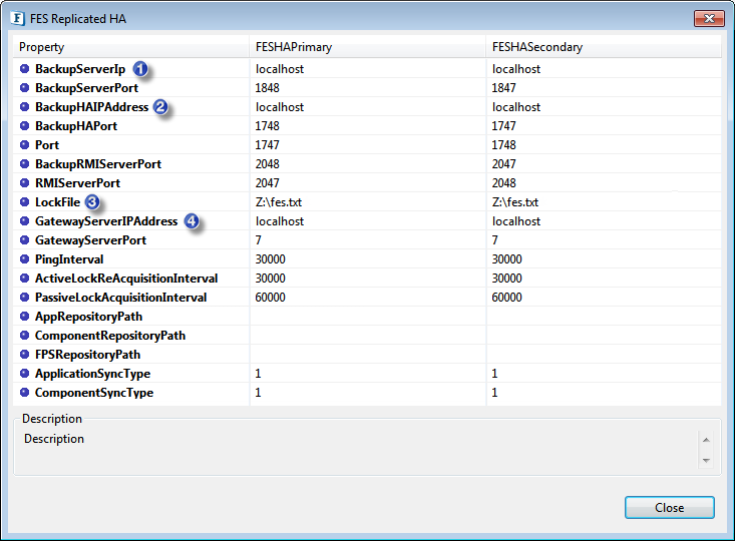The width and height of the screenshot is (735, 541).
Task: Click the bullet icon beside BackupServerIp
Action: (25, 69)
